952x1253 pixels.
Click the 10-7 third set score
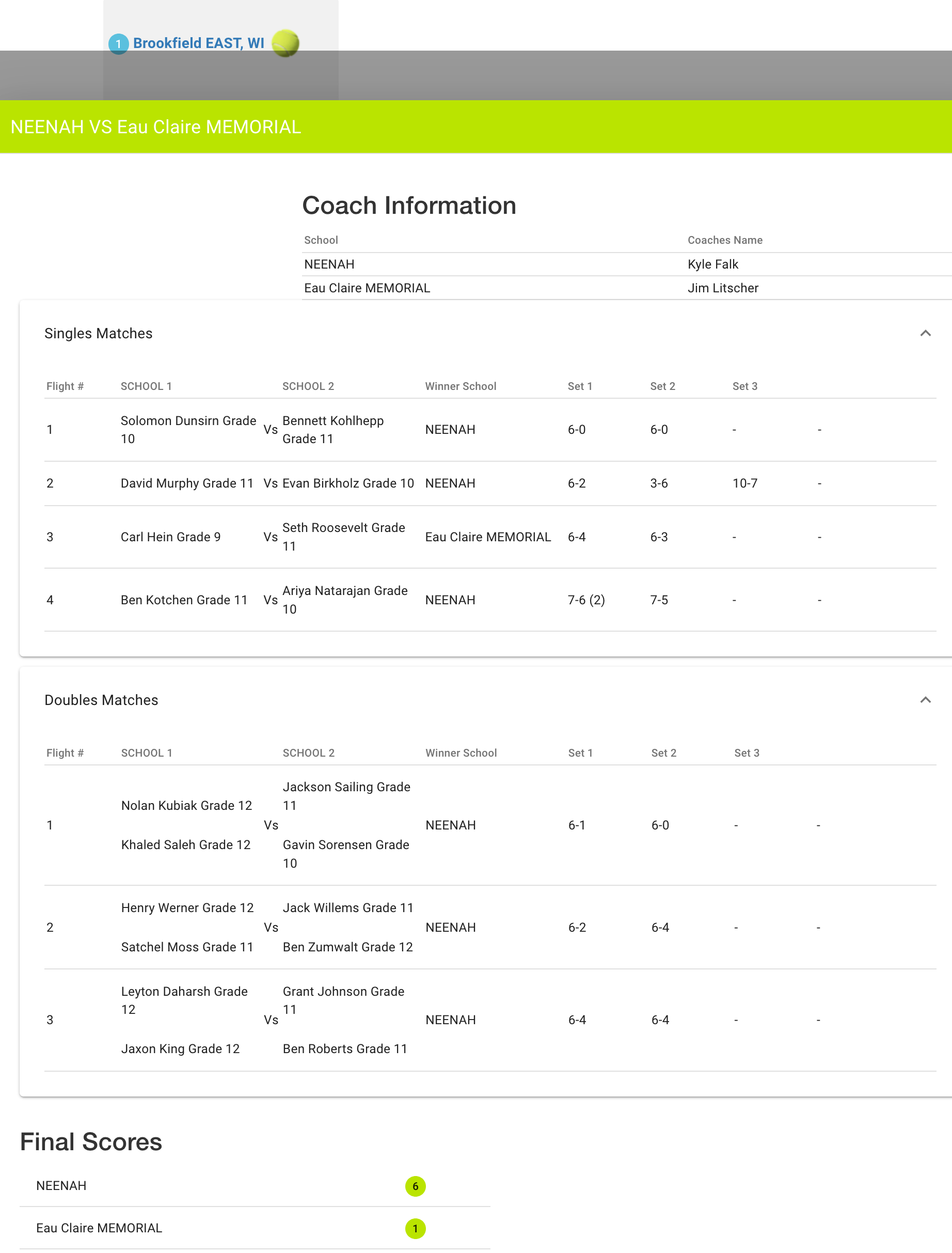(x=744, y=483)
